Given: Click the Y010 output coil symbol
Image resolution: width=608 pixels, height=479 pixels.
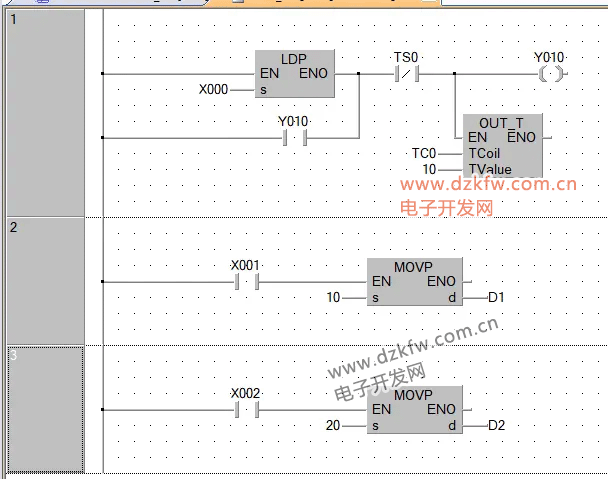Looking at the screenshot, I should [x=549, y=74].
